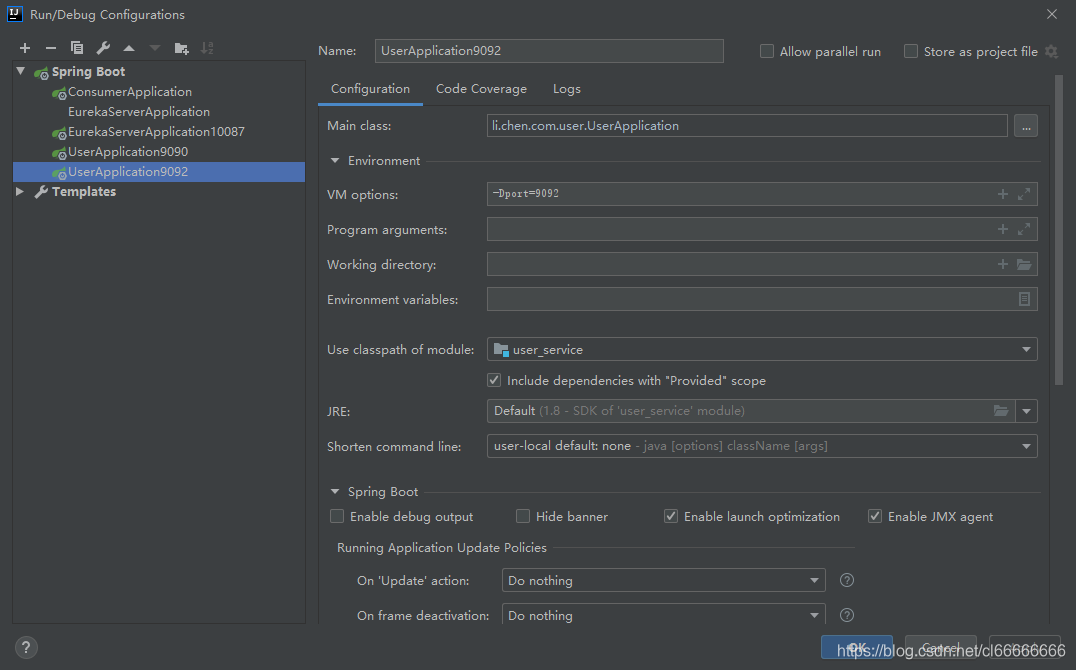This screenshot has height=670, width=1076.
Task: Click the Spring Boot group icon in the tree
Action: tap(41, 72)
